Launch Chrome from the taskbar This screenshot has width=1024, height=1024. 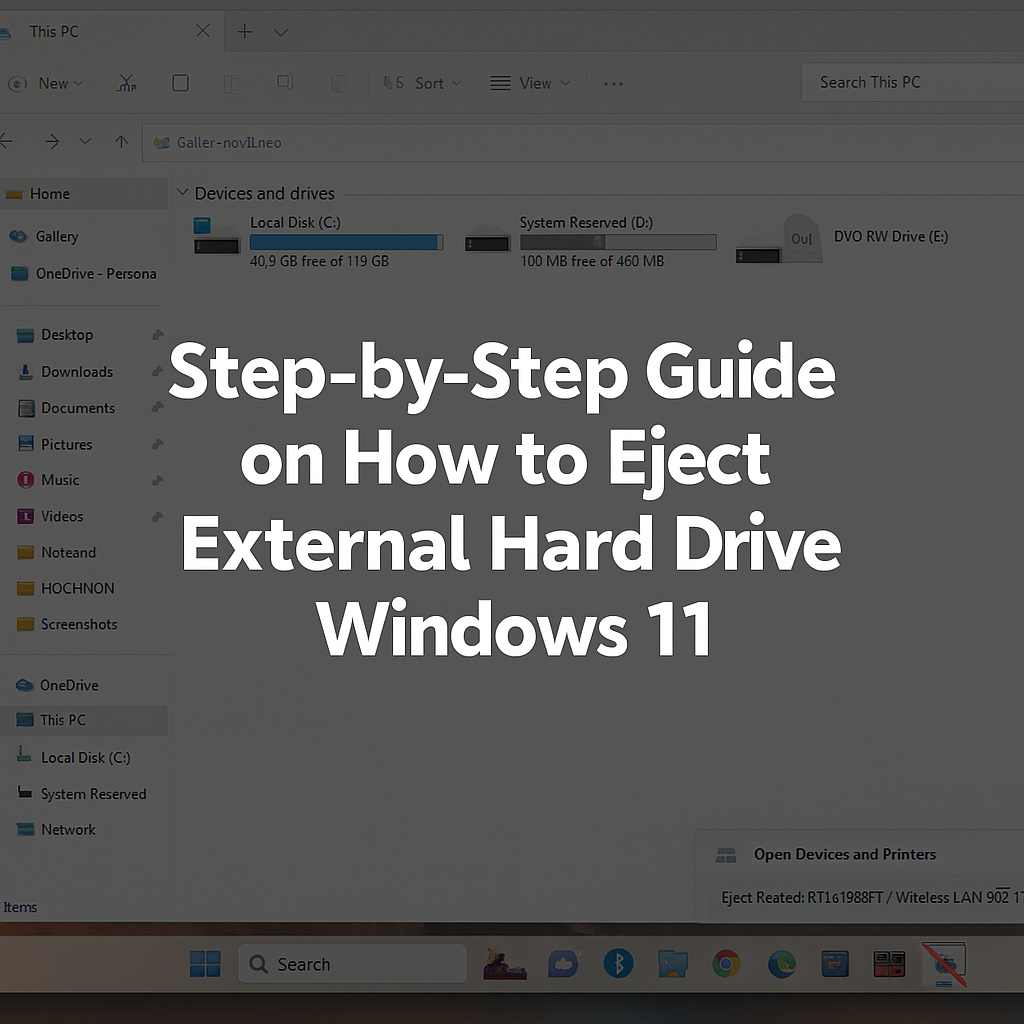[726, 963]
